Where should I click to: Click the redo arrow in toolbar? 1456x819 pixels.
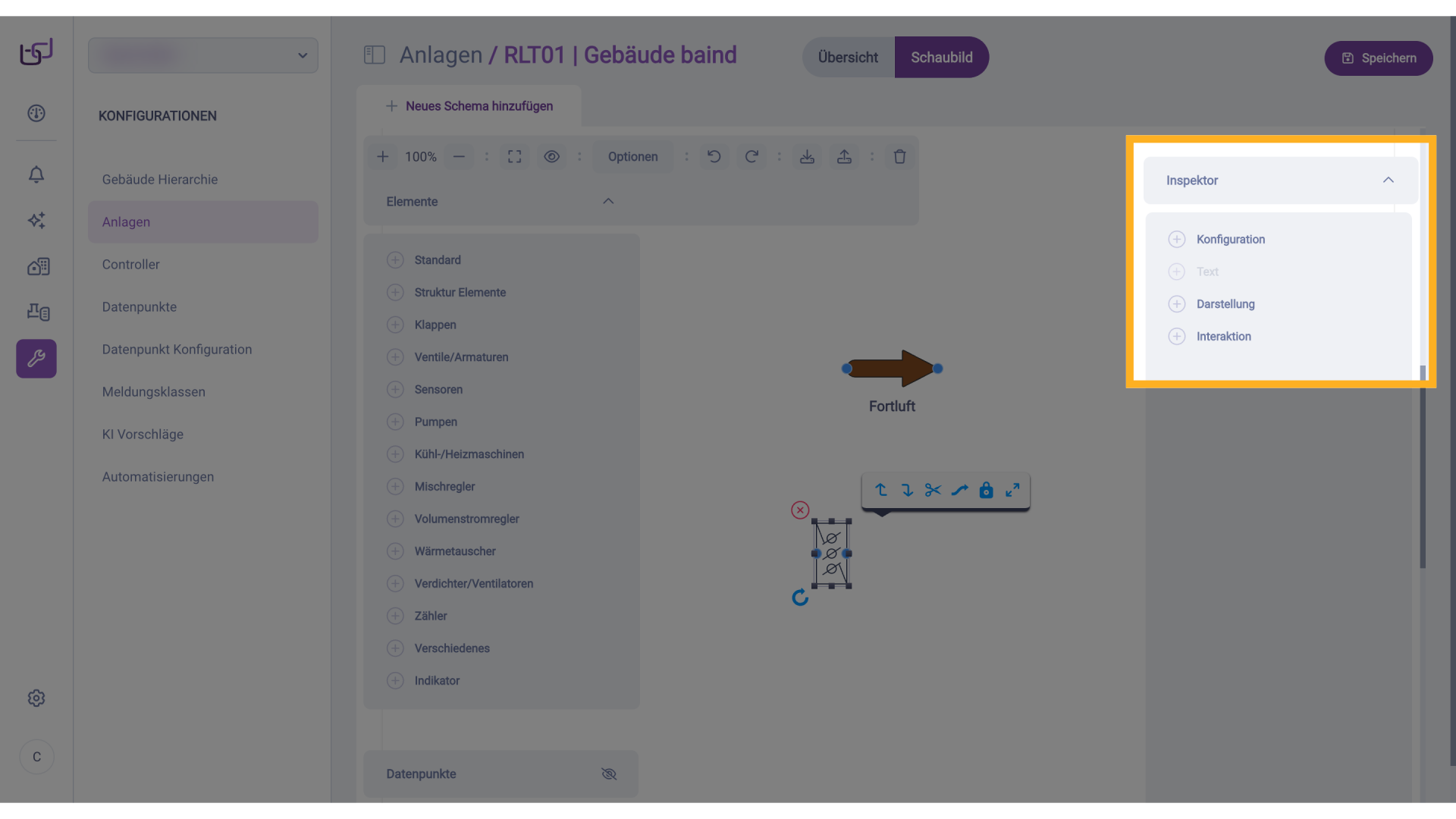pyautogui.click(x=752, y=156)
